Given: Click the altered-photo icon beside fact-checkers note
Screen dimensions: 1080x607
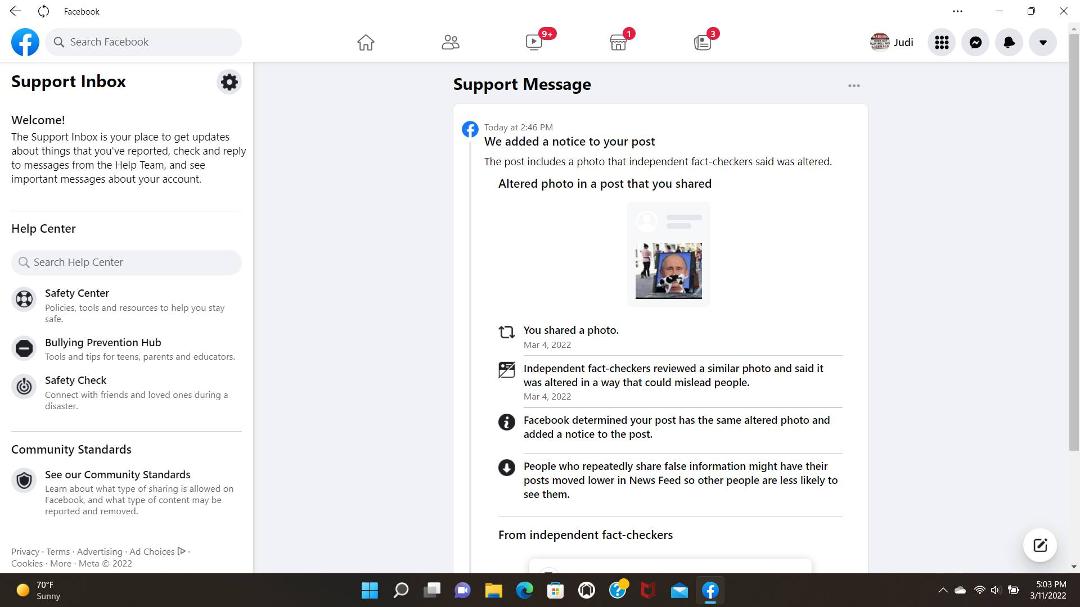Looking at the screenshot, I should point(506,370).
